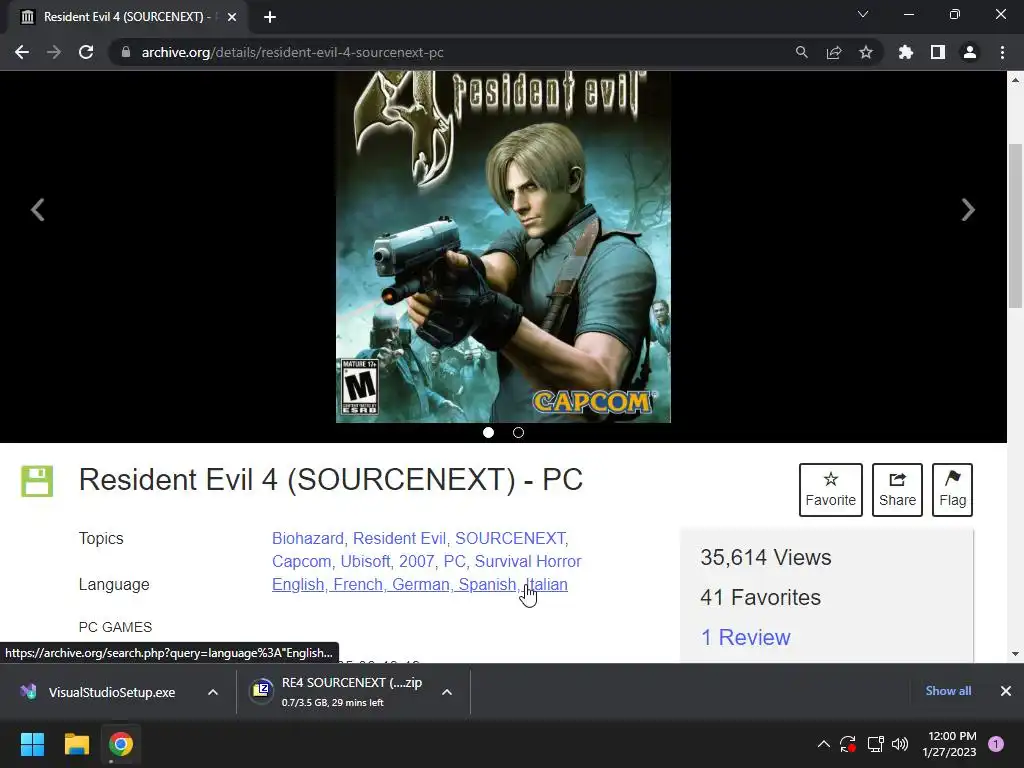Click the green floppy software icon
This screenshot has width=1024, height=768.
(x=37, y=481)
